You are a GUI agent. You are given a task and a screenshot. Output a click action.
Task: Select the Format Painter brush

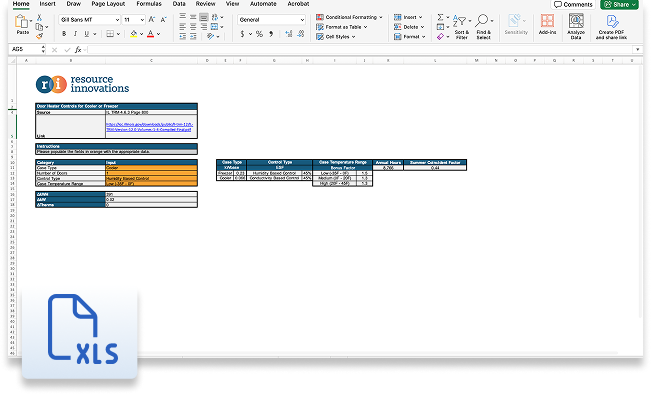tap(40, 36)
